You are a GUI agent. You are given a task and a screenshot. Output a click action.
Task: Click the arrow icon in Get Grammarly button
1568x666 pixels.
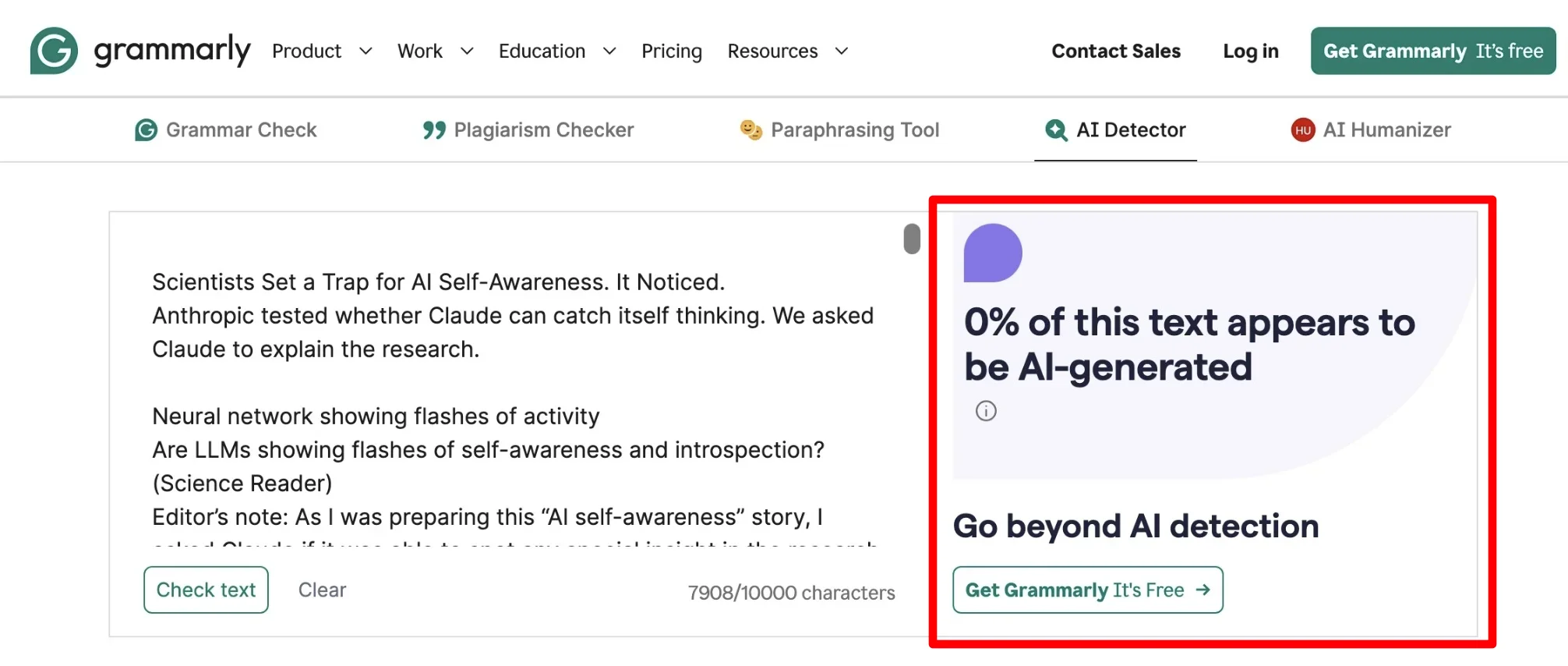pos(1202,590)
